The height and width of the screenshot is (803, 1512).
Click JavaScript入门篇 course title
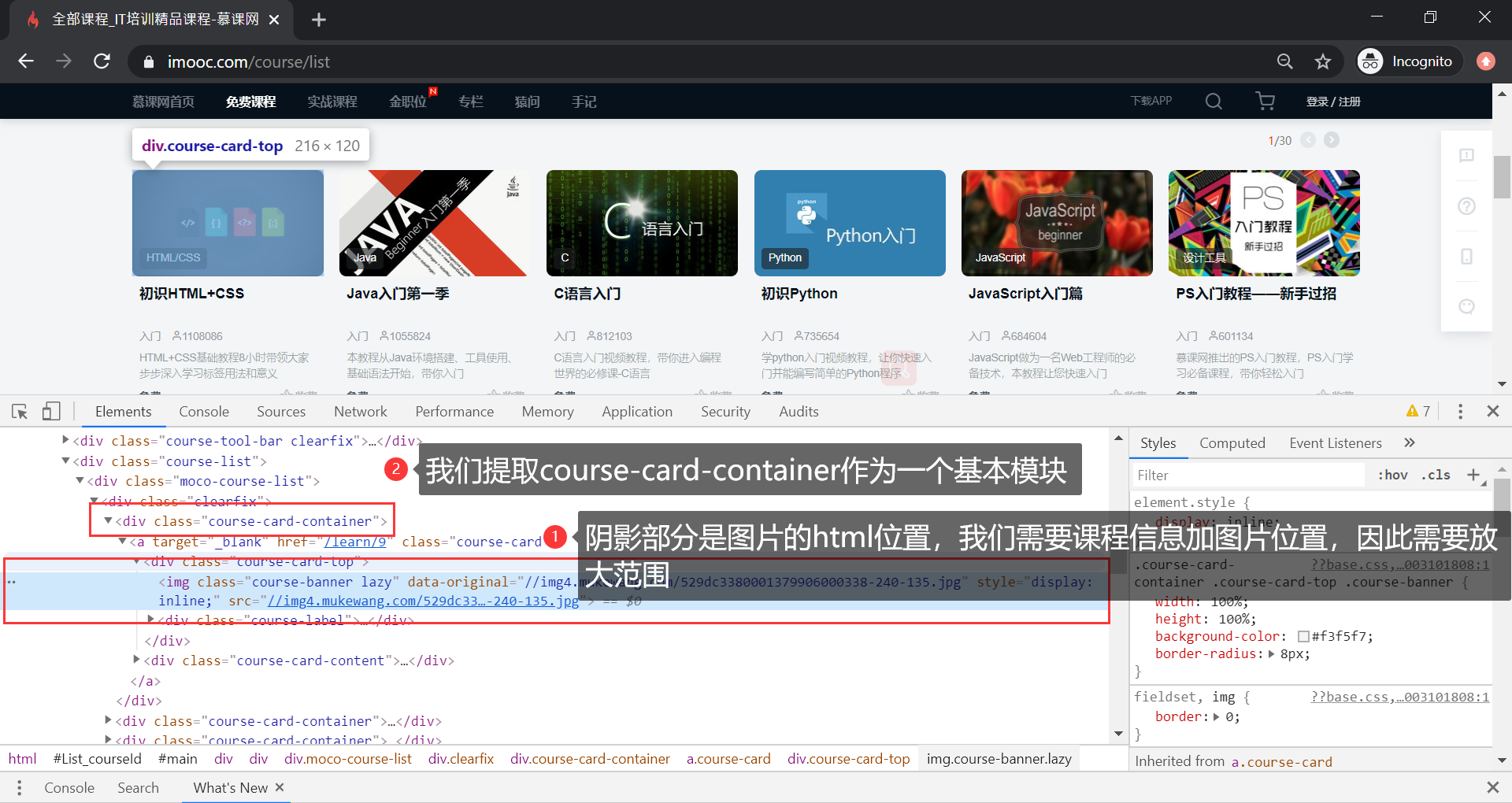click(x=1025, y=294)
